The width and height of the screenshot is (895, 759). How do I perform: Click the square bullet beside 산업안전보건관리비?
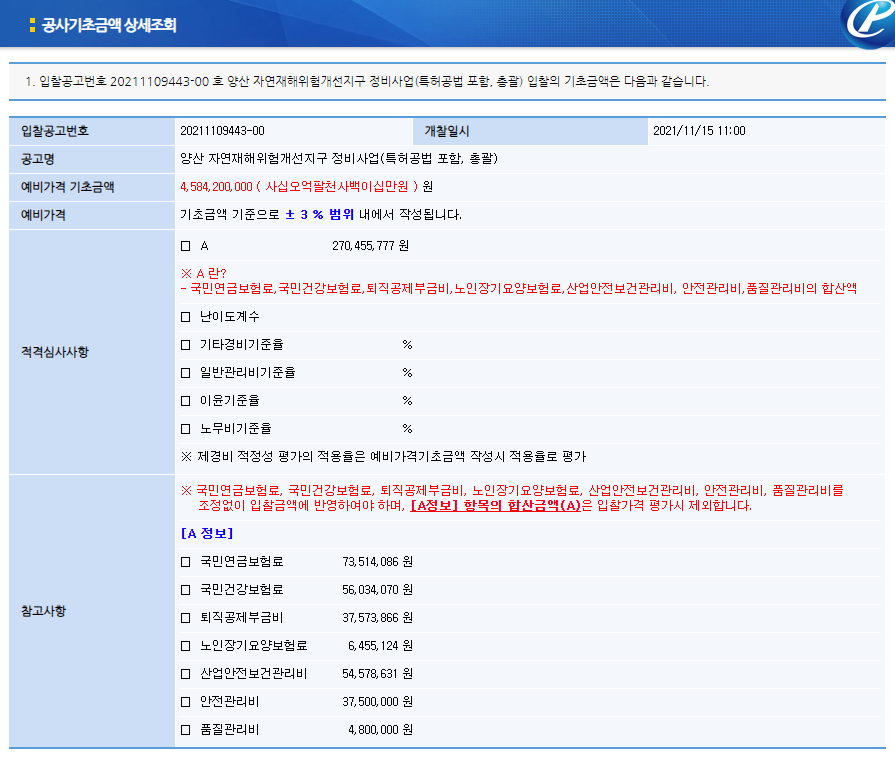click(186, 674)
